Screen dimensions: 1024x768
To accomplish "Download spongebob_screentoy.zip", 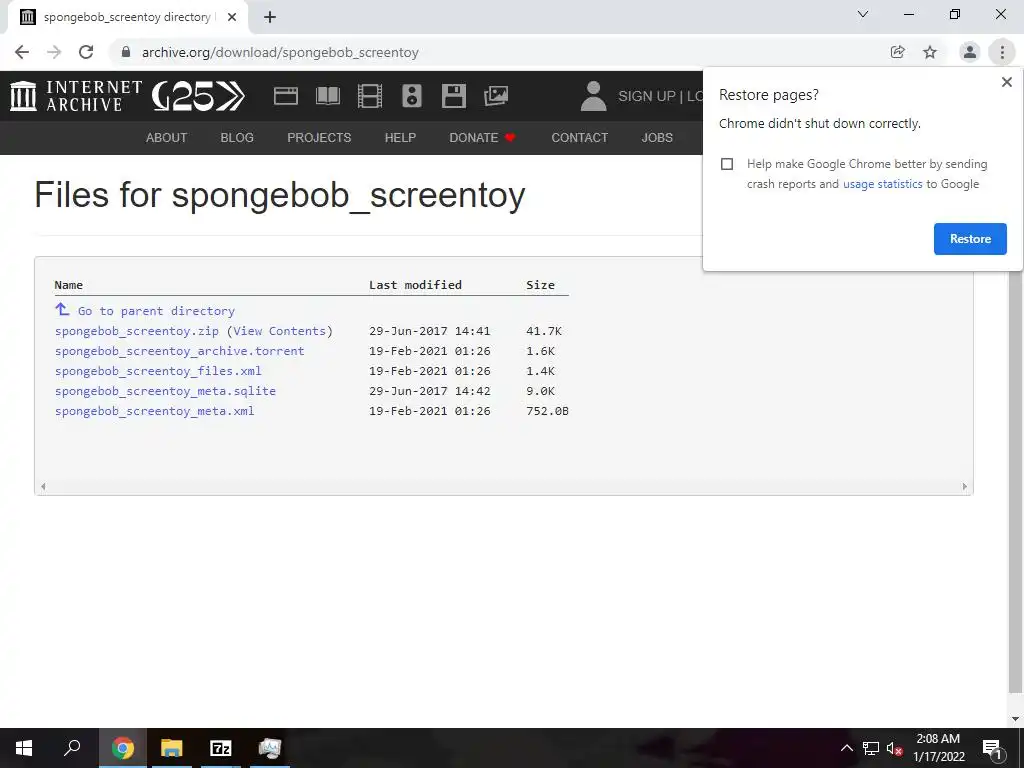I will pyautogui.click(x=137, y=331).
